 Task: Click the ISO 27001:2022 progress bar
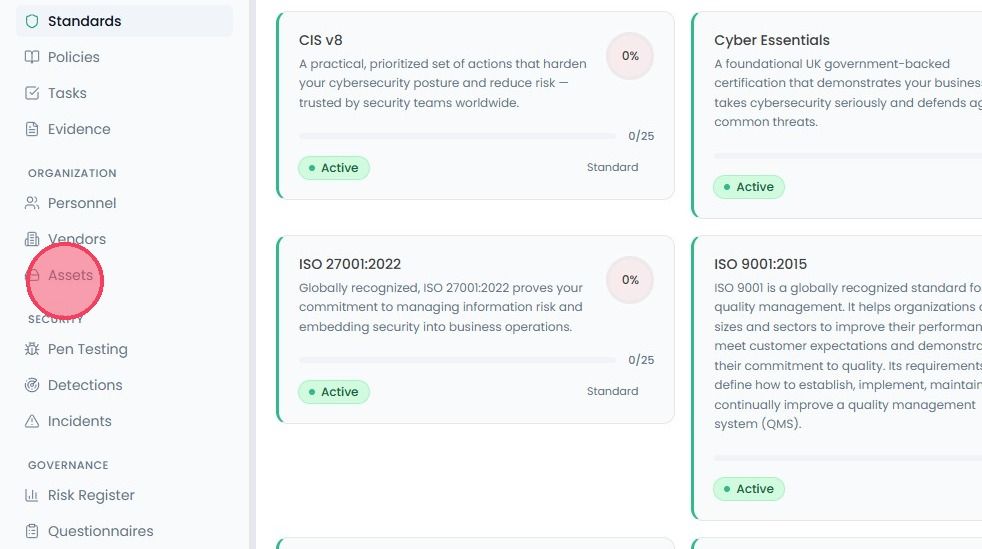point(458,360)
